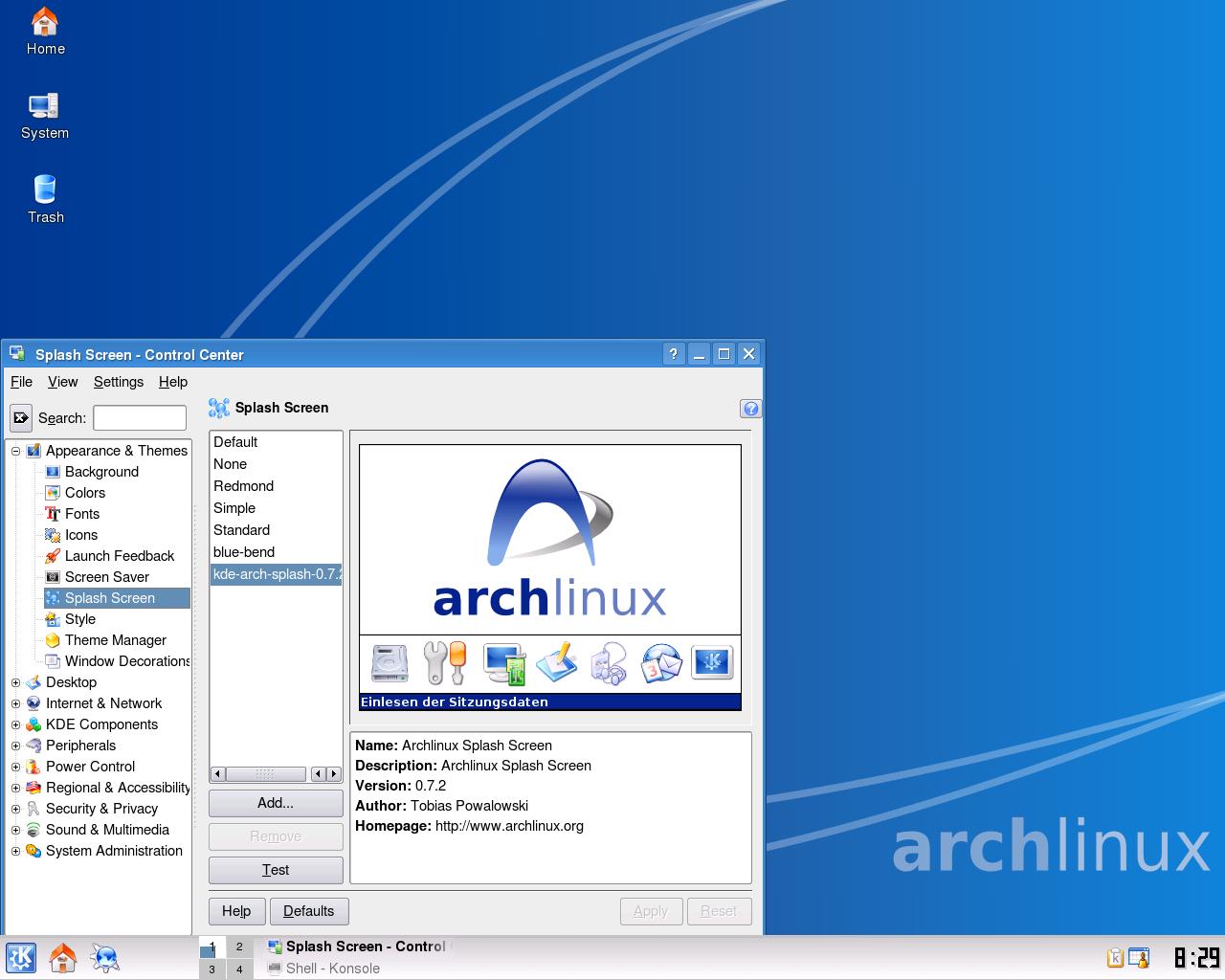Collapse the Appearance & Themes category
The height and width of the screenshot is (980, 1225).
click(15, 451)
